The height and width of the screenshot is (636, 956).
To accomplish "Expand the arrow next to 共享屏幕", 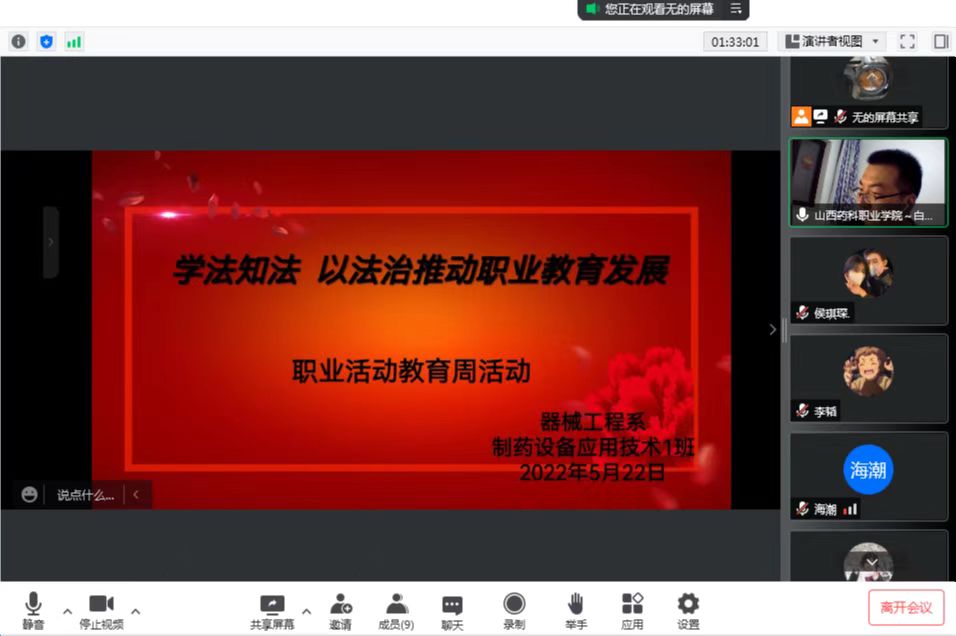I will tap(306, 610).
